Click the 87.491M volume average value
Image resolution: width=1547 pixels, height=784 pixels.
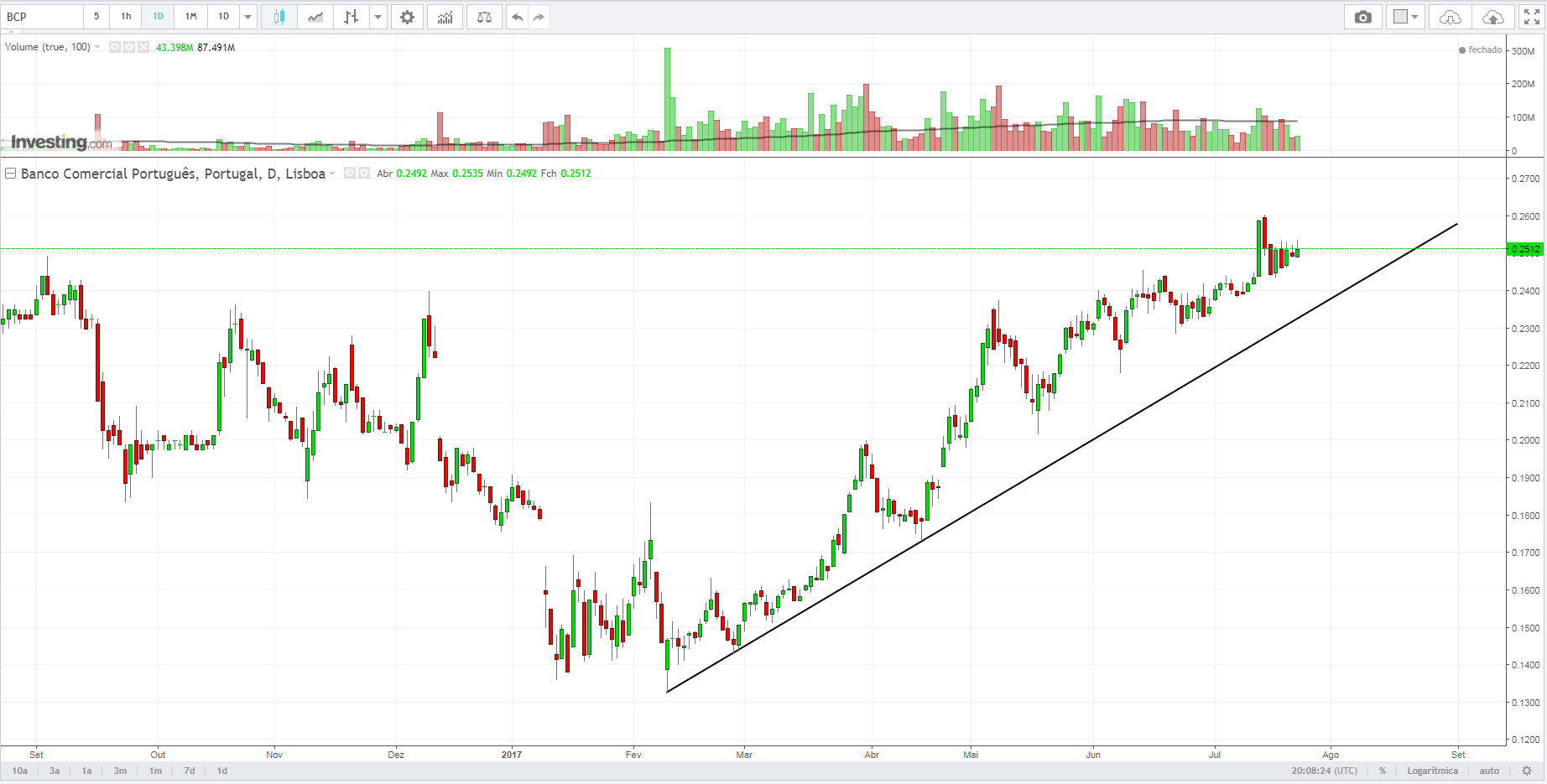[216, 48]
